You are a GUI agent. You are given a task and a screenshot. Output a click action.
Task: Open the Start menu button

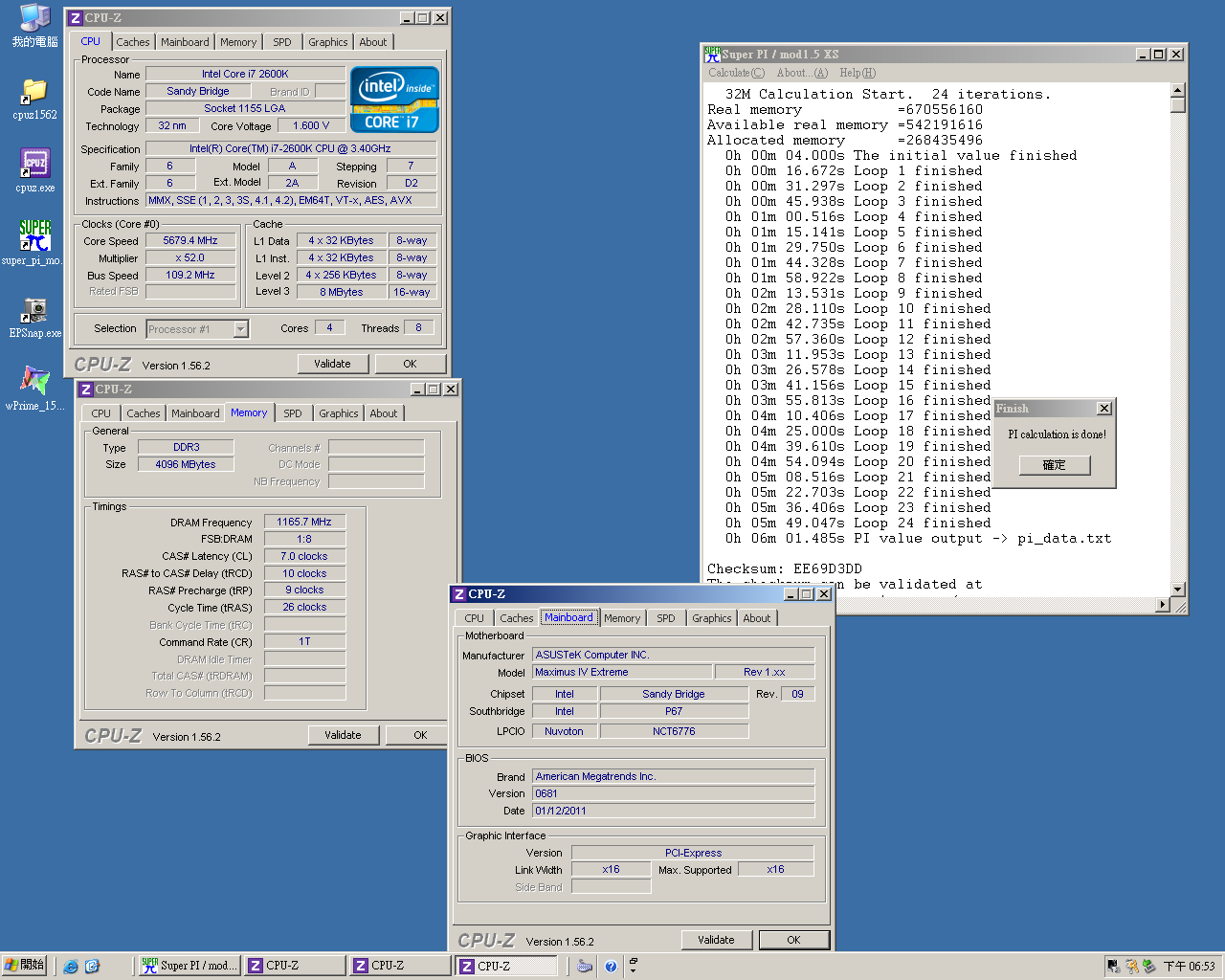pyautogui.click(x=24, y=966)
